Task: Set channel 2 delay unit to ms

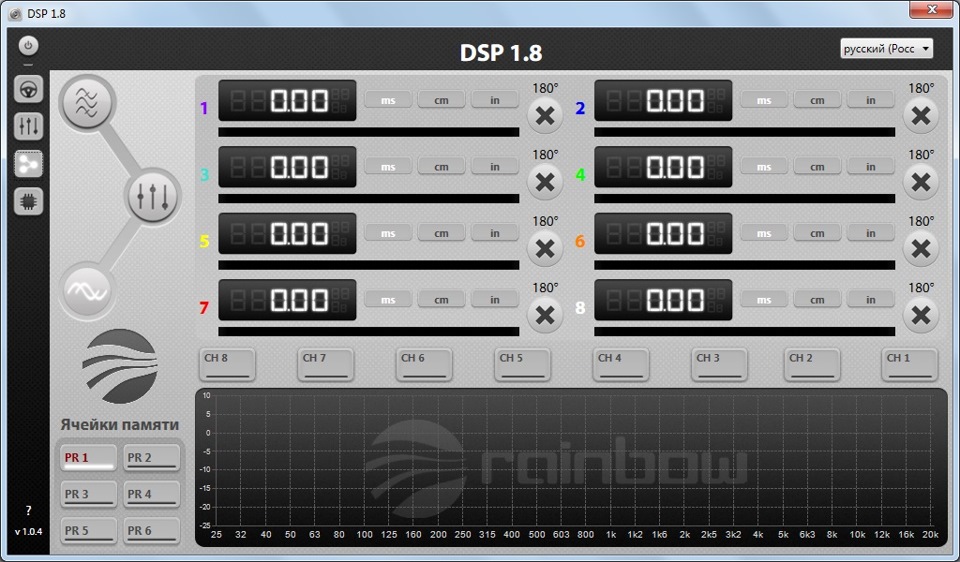Action: (x=764, y=100)
